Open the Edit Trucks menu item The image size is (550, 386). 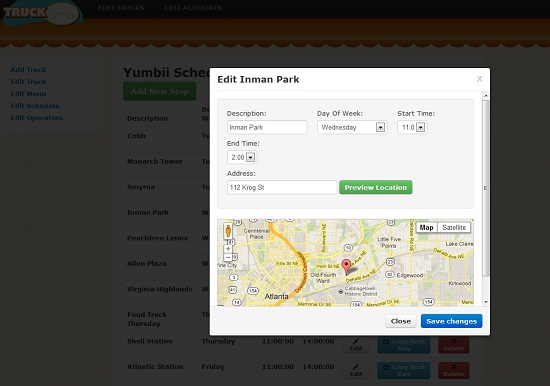point(121,8)
